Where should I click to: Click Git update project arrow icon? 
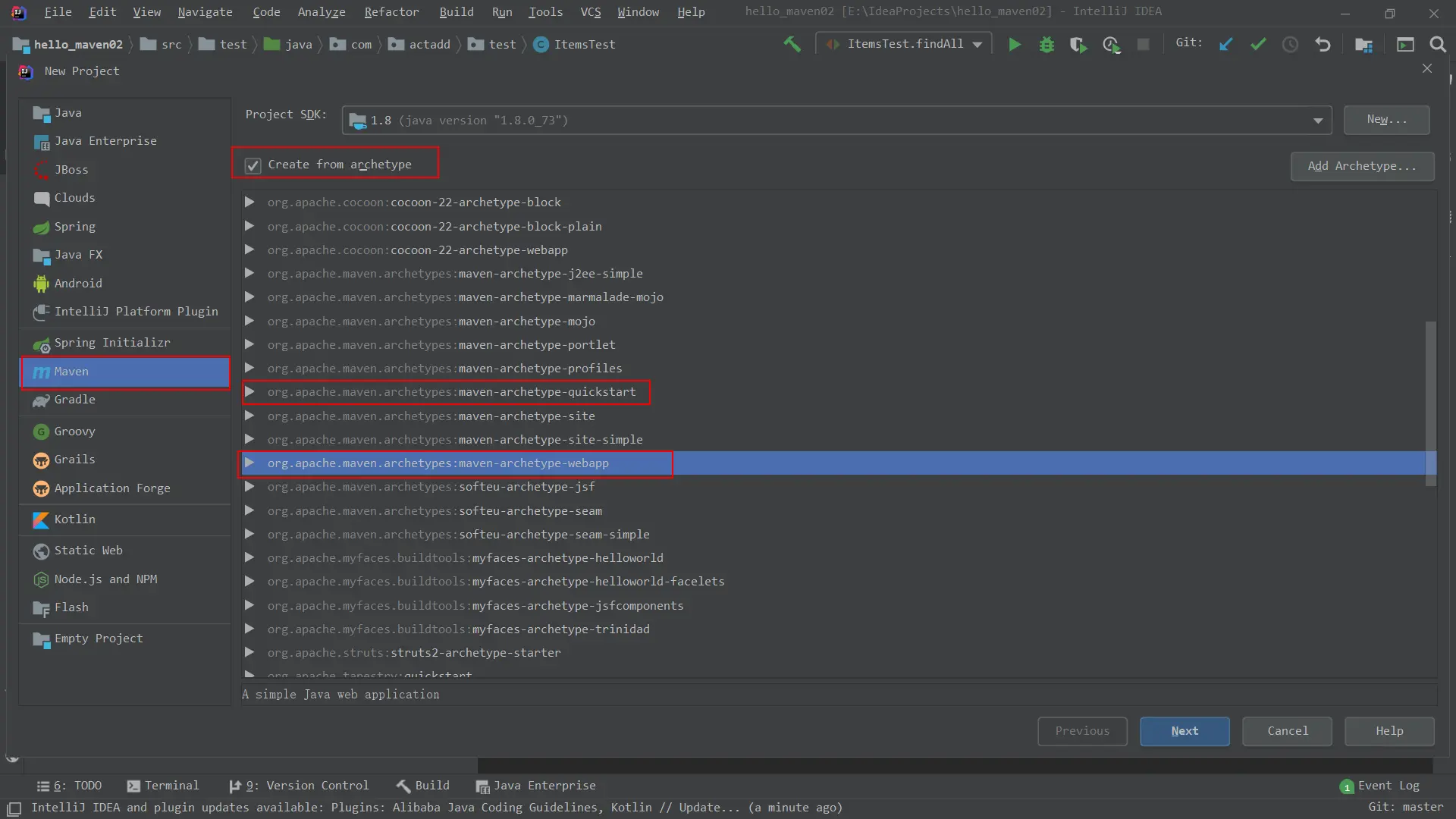[x=1225, y=45]
